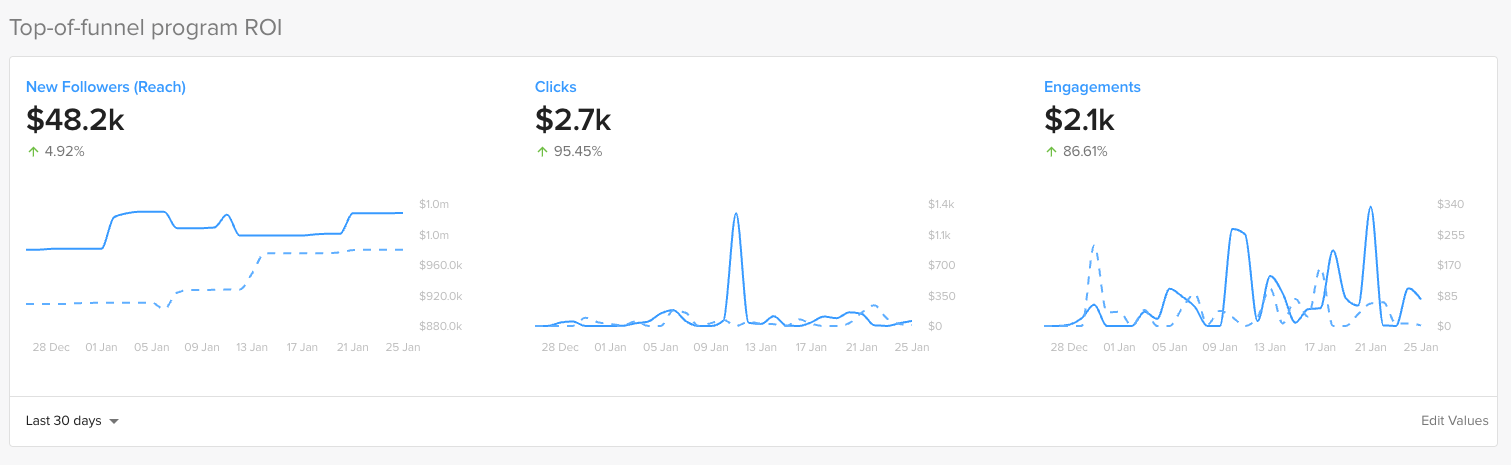1511x465 pixels.
Task: Click the green up arrow beside 86.61%
Action: [x=1050, y=152]
